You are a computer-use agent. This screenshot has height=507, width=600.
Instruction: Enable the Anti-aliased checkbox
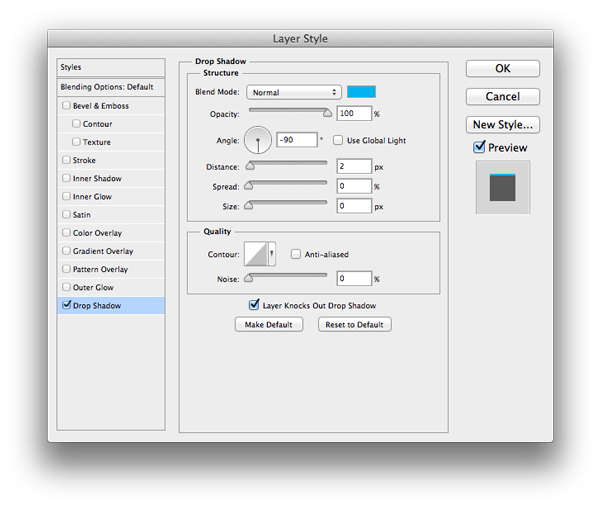(296, 254)
